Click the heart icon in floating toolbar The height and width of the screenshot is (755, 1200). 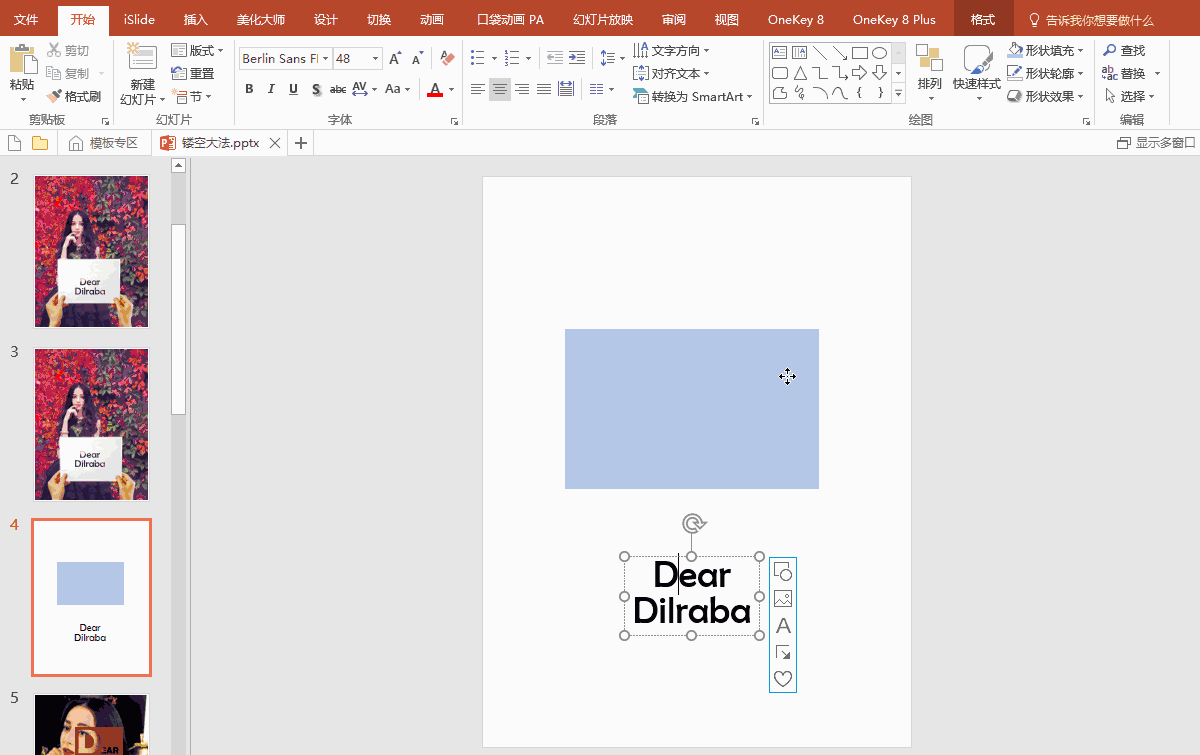click(783, 679)
